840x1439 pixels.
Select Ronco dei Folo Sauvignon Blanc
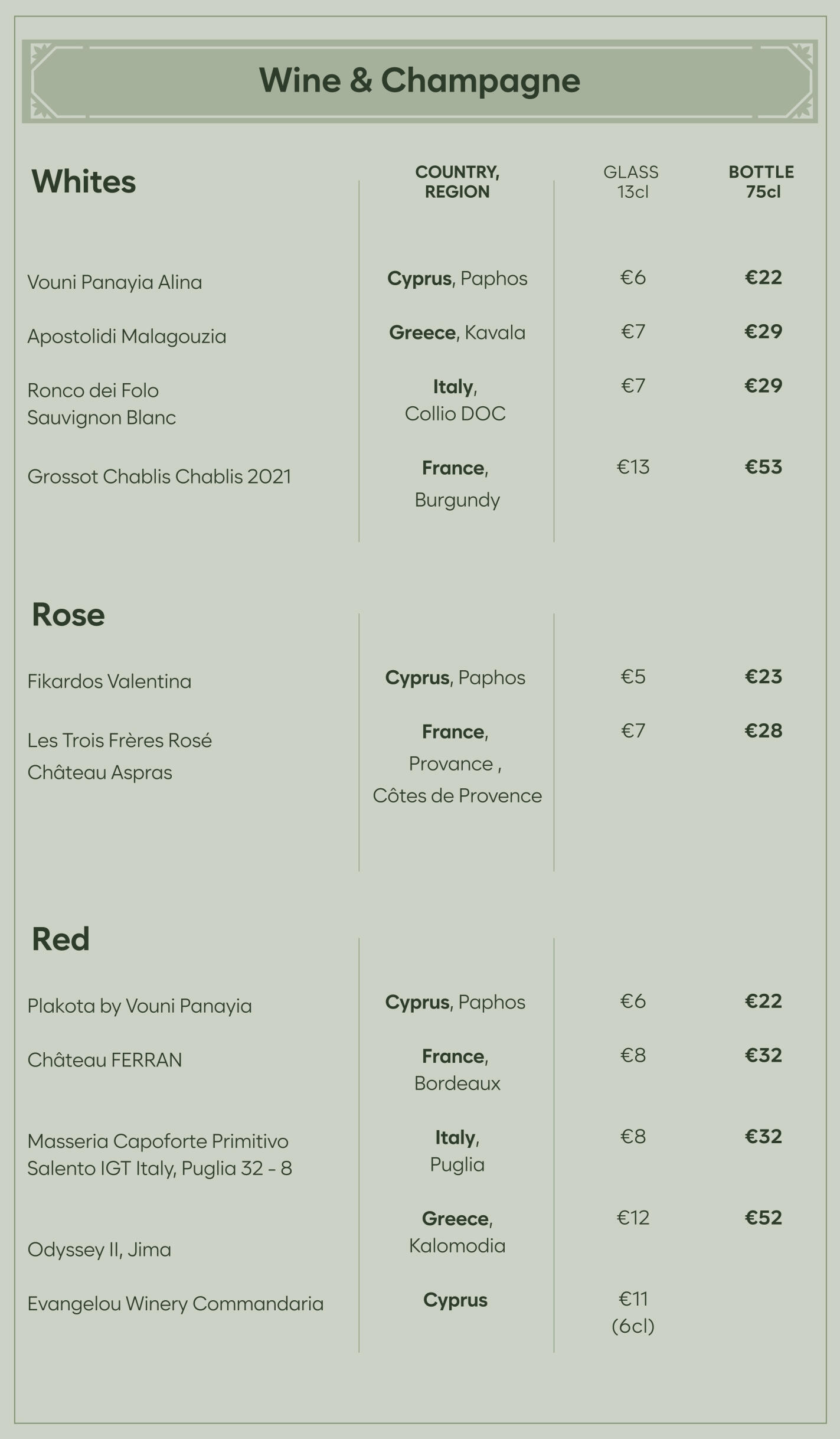tap(102, 404)
